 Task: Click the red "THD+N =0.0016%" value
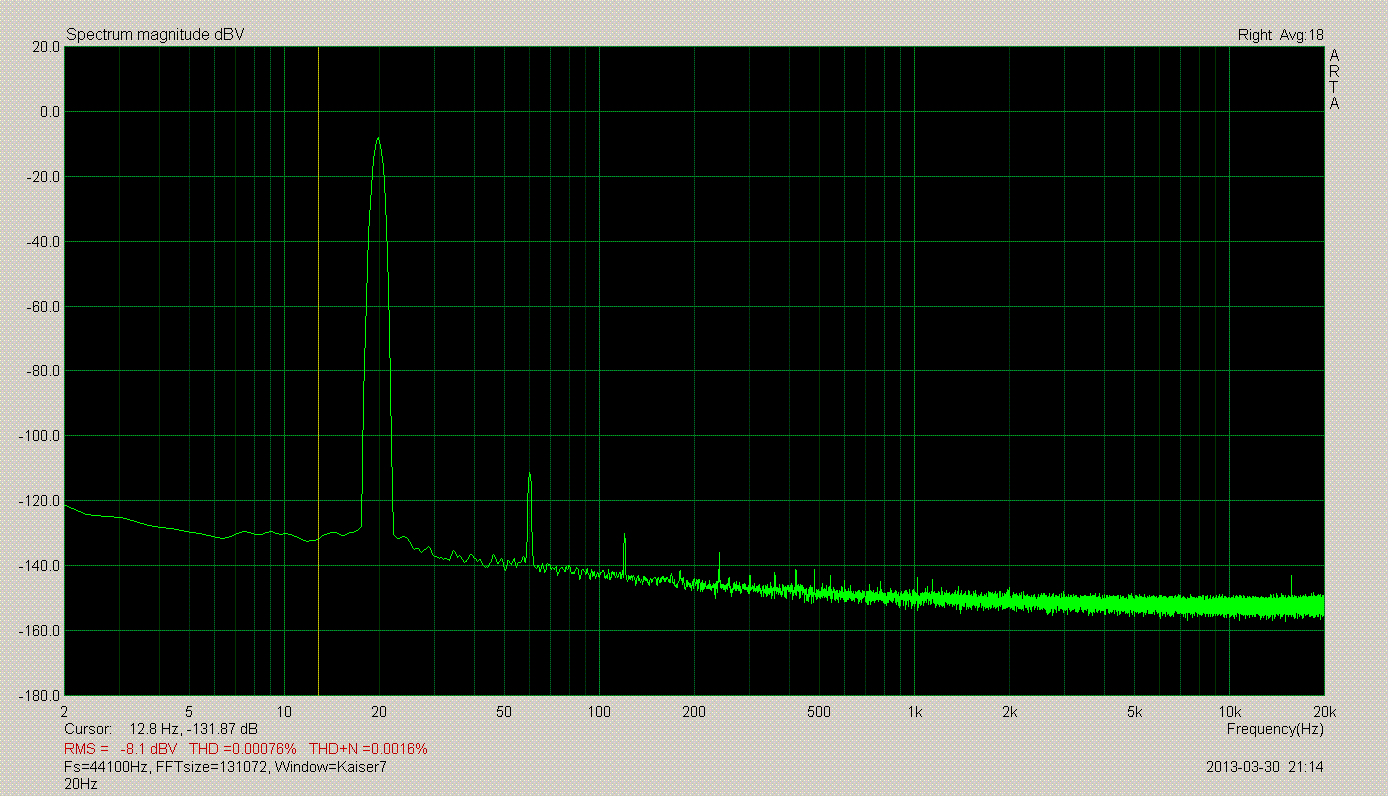tap(368, 748)
